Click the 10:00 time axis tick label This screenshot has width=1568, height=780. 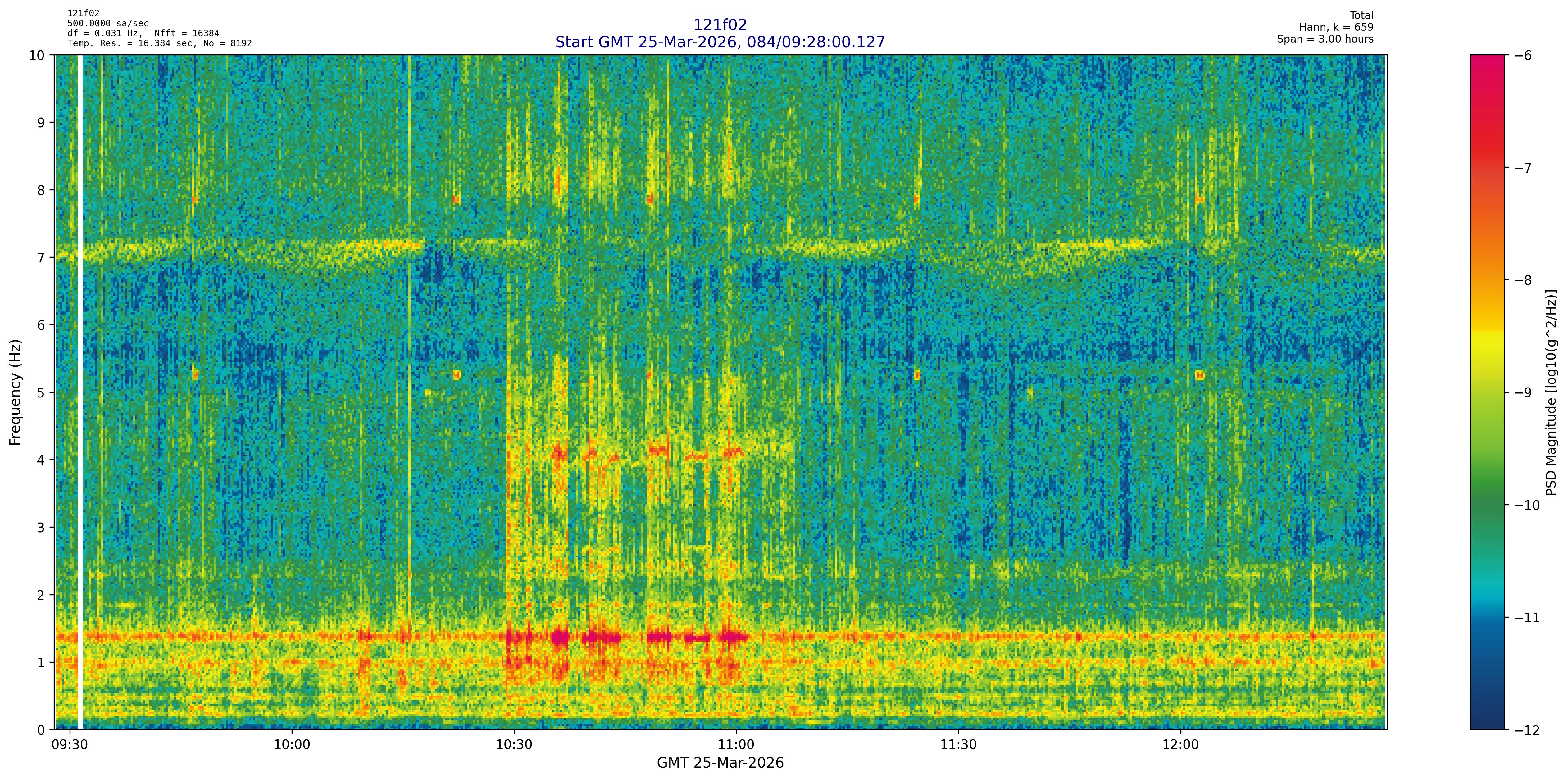[x=292, y=745]
